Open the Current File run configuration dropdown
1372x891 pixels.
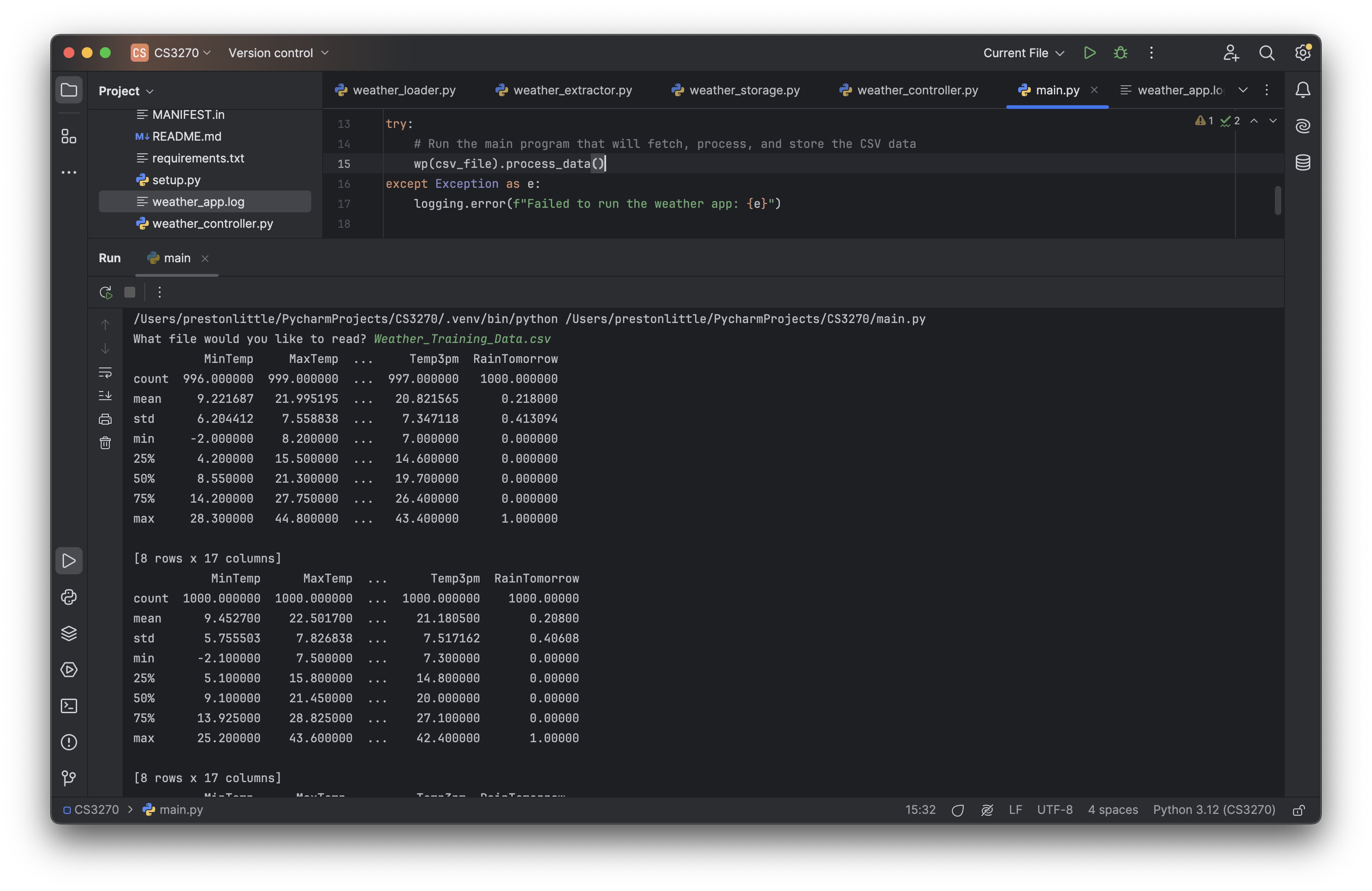coord(1023,53)
